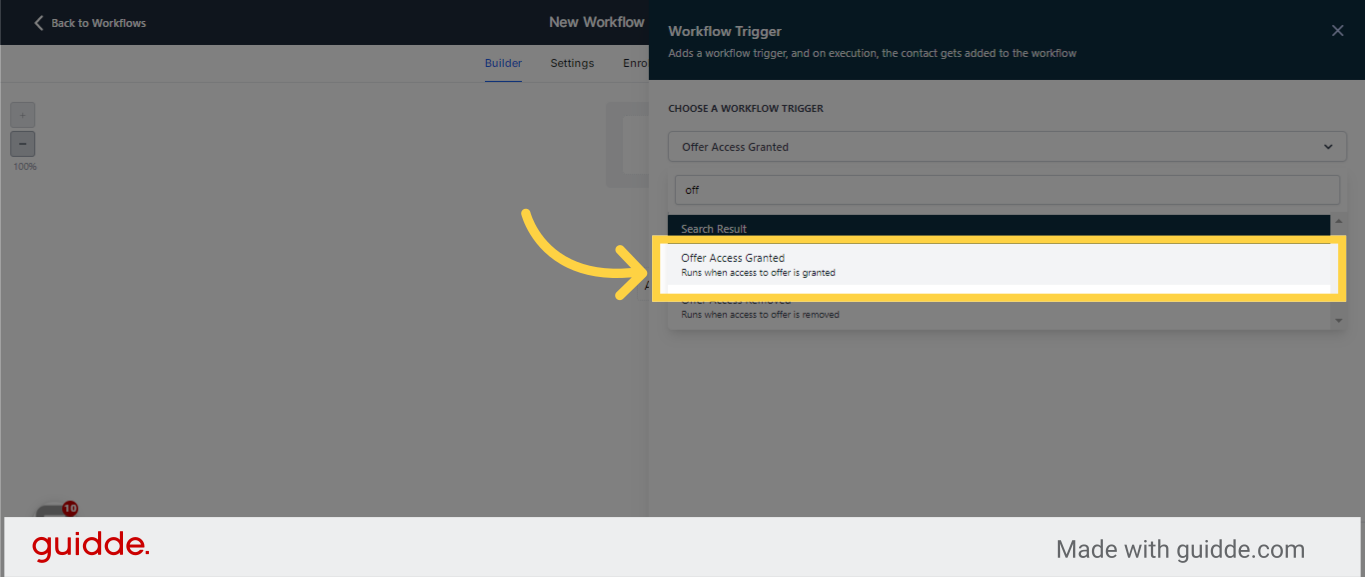The height and width of the screenshot is (577, 1365).
Task: Open the chat widget with 10 badge
Action: click(55, 511)
